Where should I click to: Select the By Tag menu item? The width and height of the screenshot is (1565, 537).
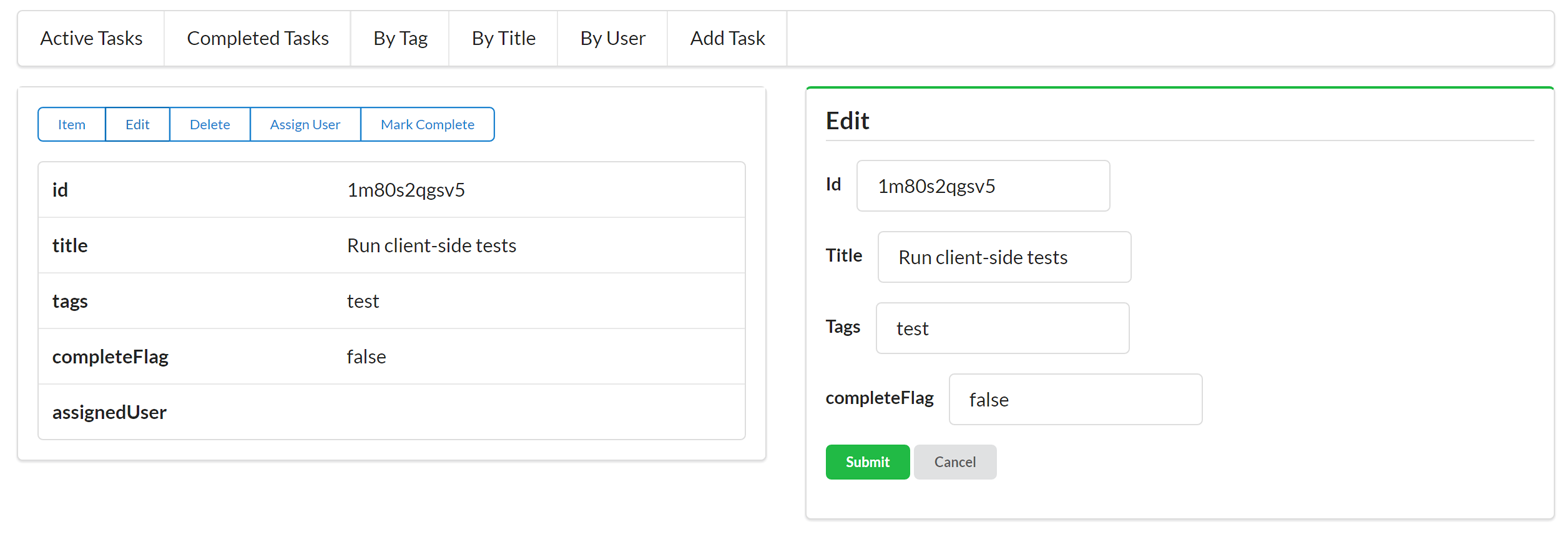[400, 39]
